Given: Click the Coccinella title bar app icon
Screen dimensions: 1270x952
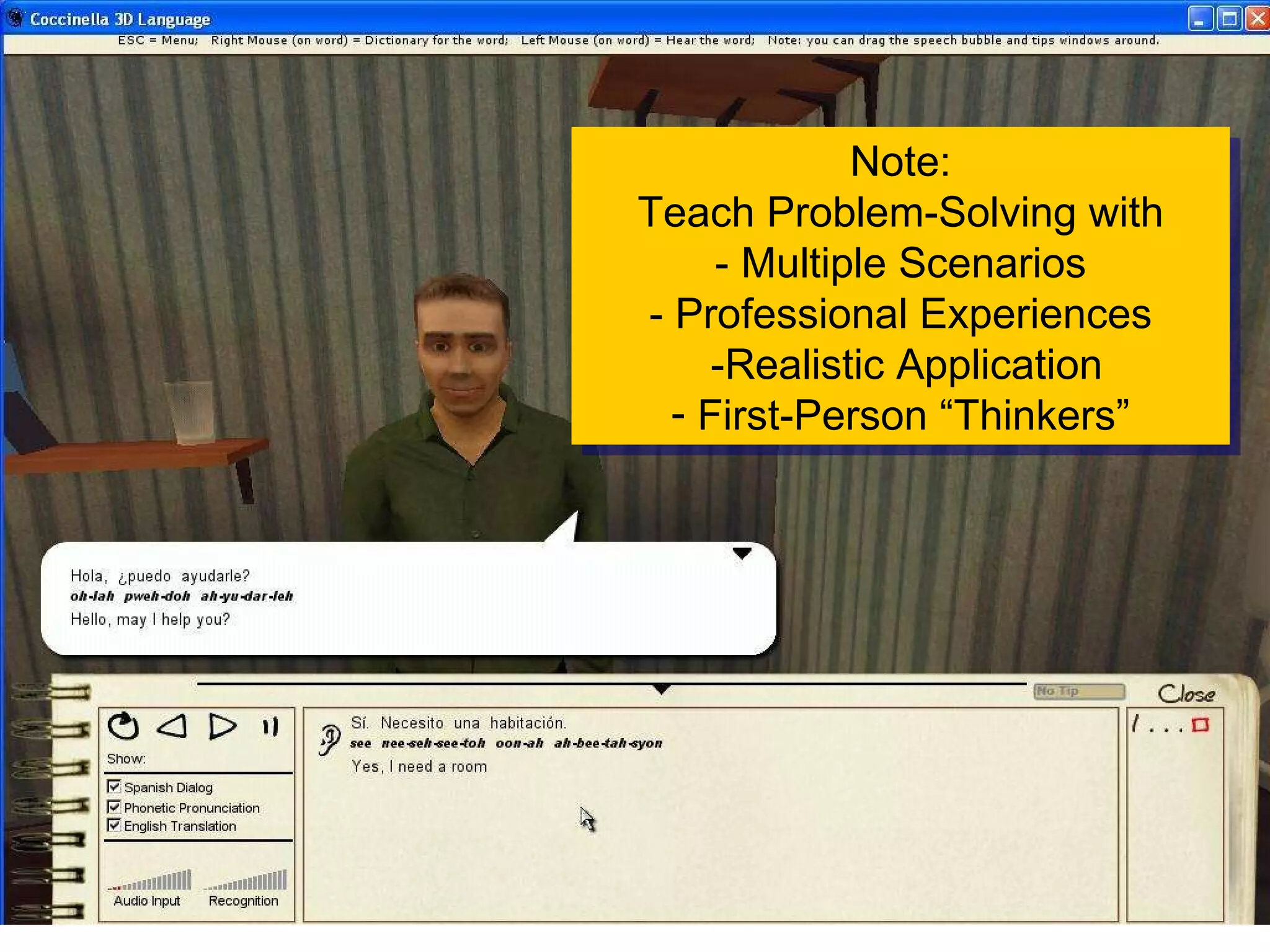Looking at the screenshot, I should pos(15,19).
